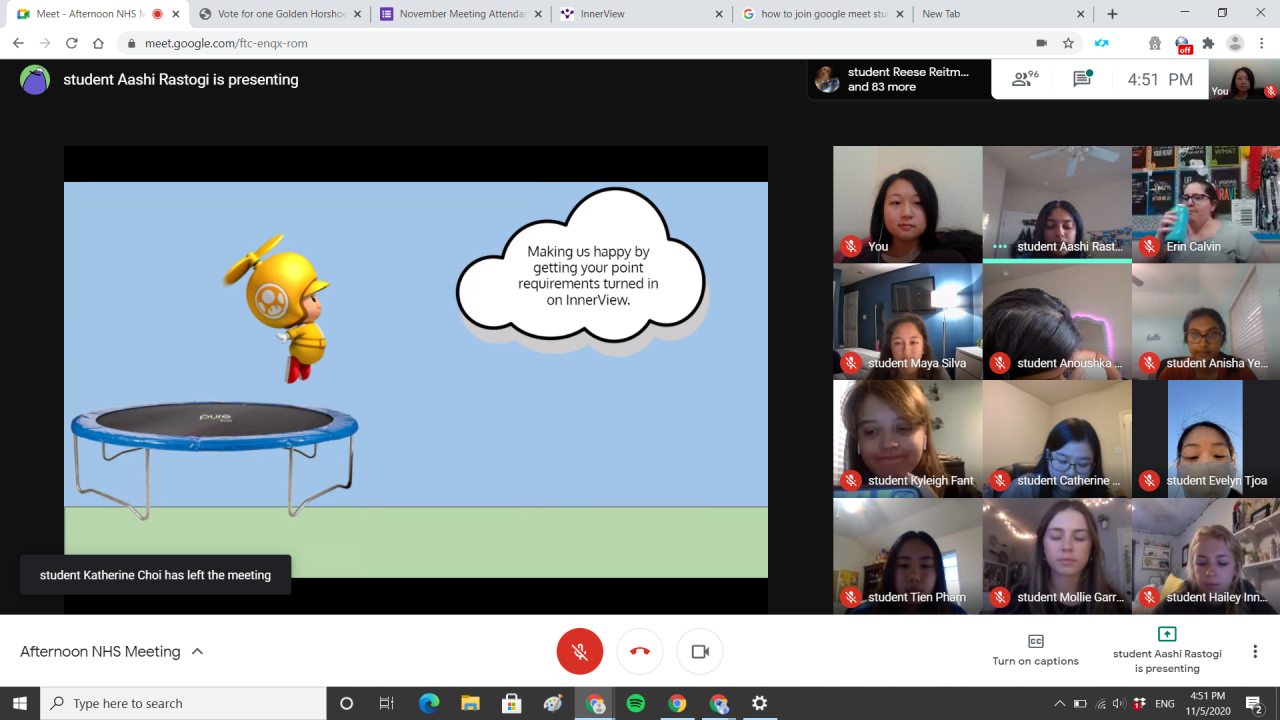This screenshot has height=720, width=1280.
Task: Open the volume control in the tray
Action: (x=1119, y=703)
